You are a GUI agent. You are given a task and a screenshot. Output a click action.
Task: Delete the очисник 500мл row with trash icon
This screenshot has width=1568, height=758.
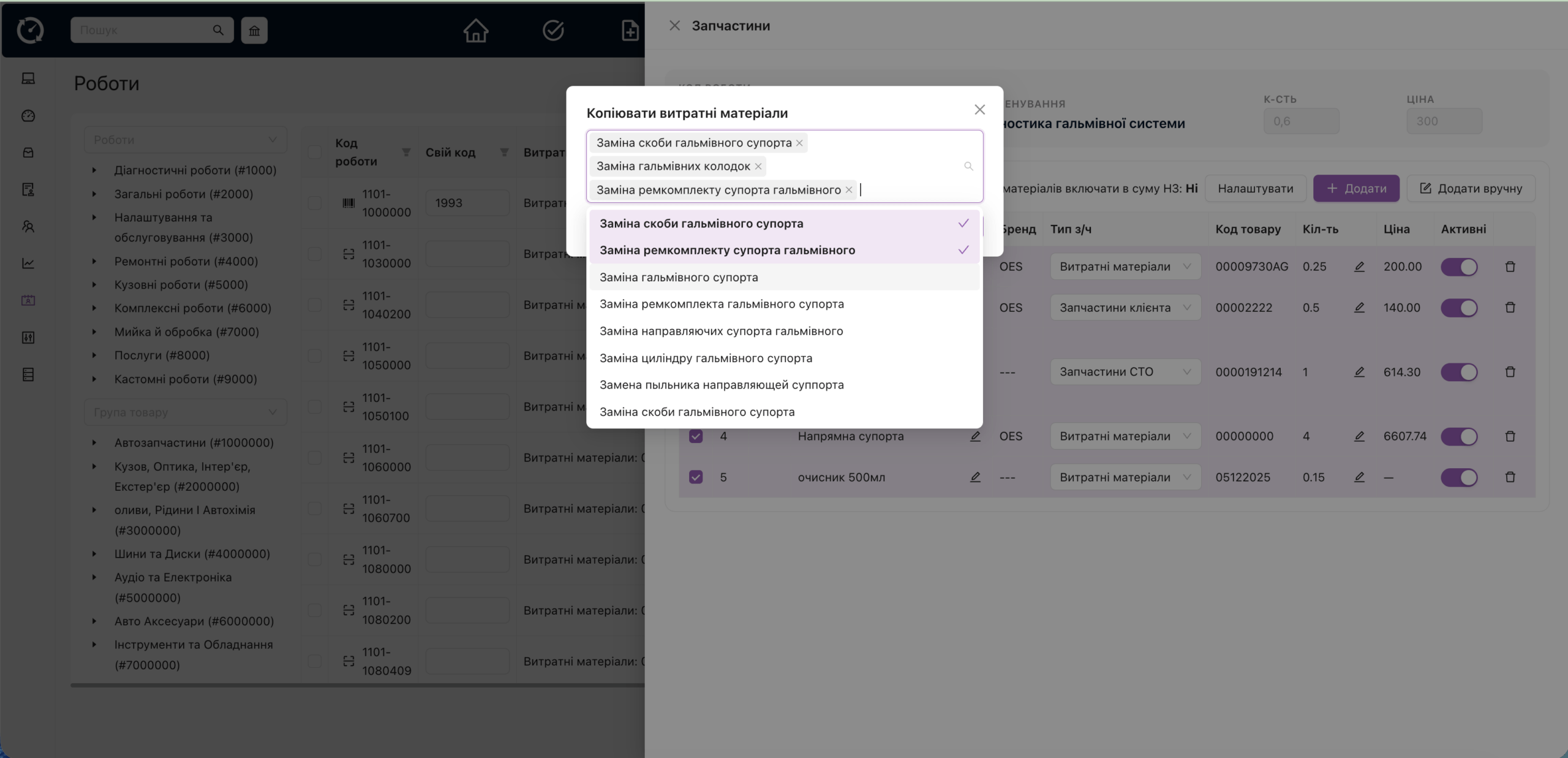click(x=1510, y=477)
